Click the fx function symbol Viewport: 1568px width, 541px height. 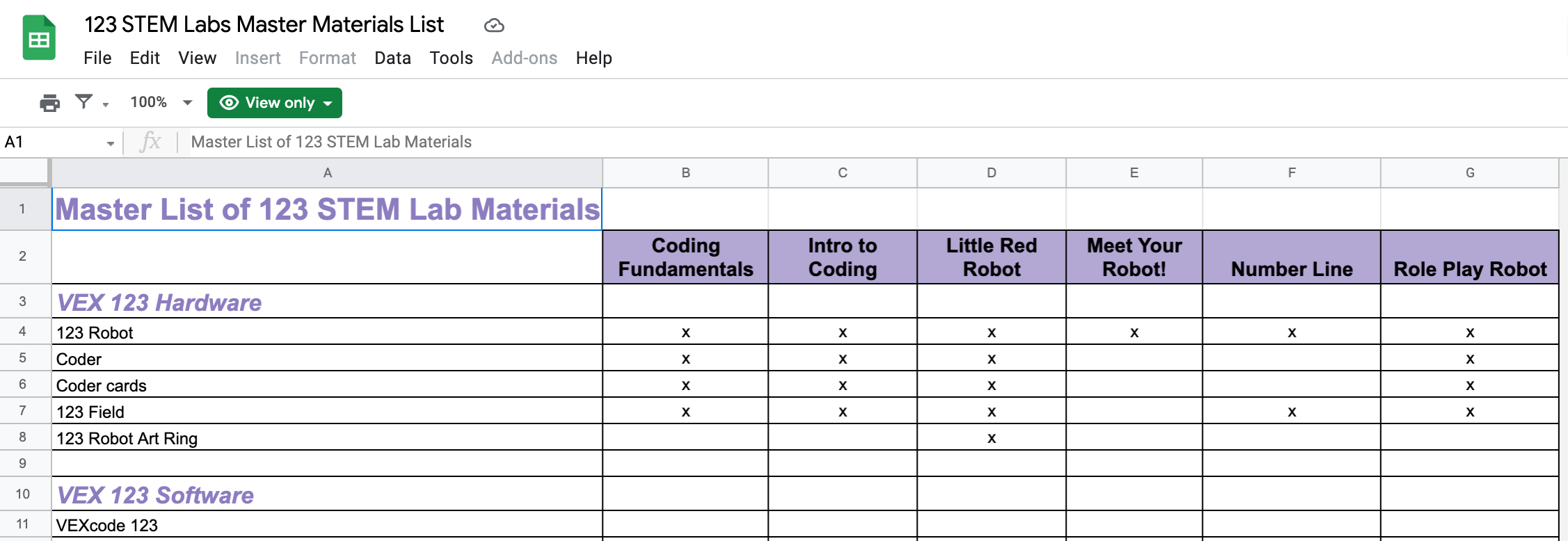pyautogui.click(x=152, y=142)
